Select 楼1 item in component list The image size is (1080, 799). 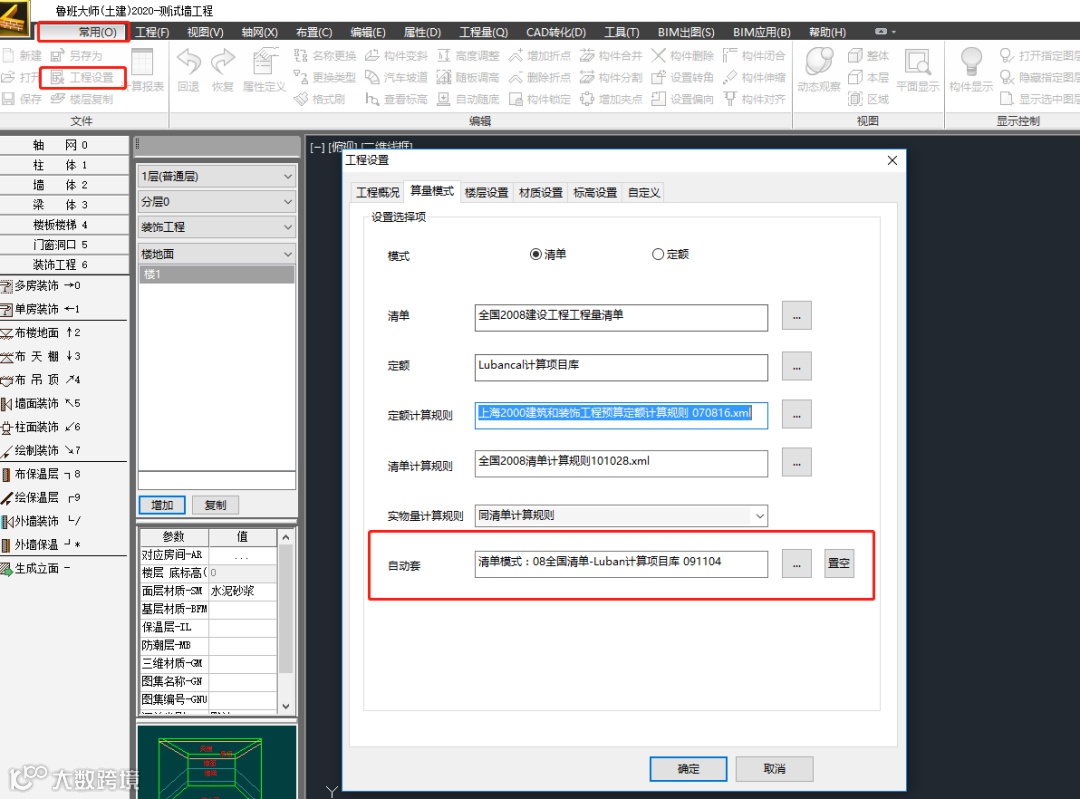click(217, 274)
